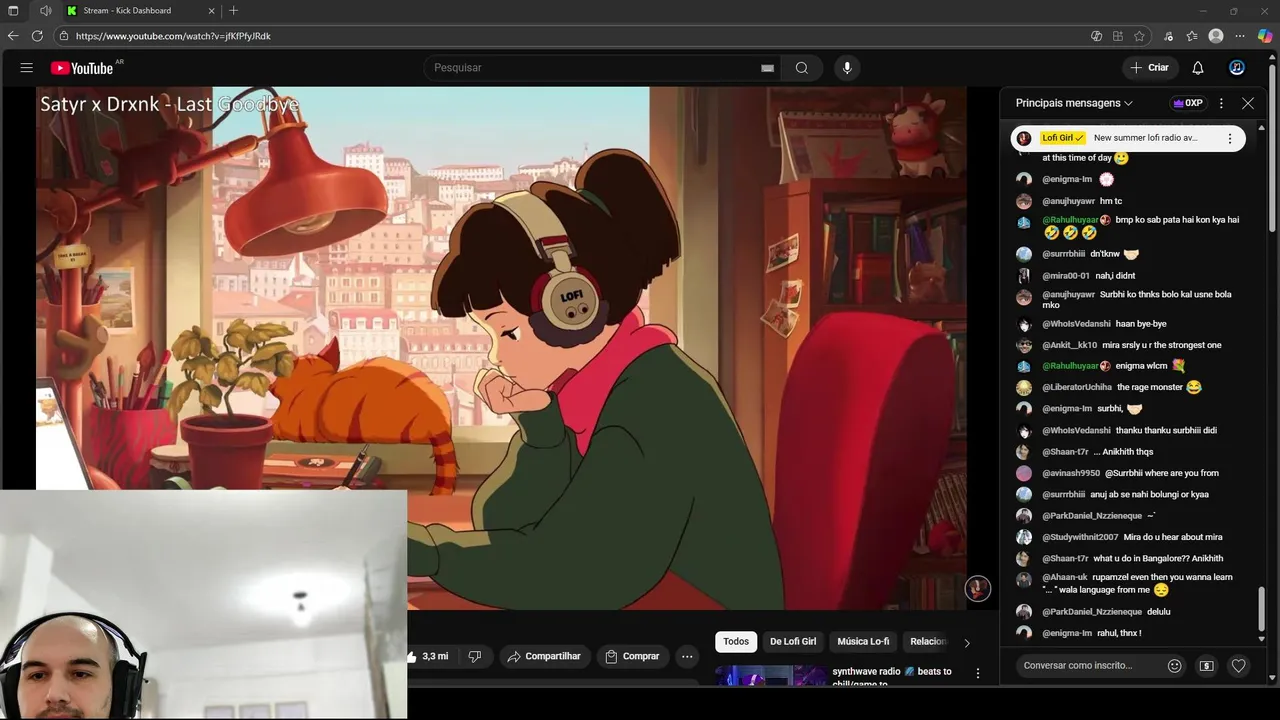
Task: Send a heart reaction in chat
Action: pyautogui.click(x=1238, y=666)
